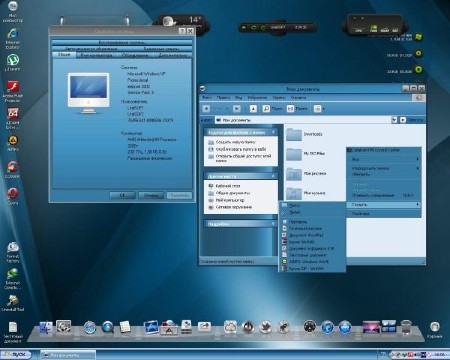Viewport: 450px width, 360px height.
Task: Launch Safari compass icon in dock
Action: [x=89, y=328]
